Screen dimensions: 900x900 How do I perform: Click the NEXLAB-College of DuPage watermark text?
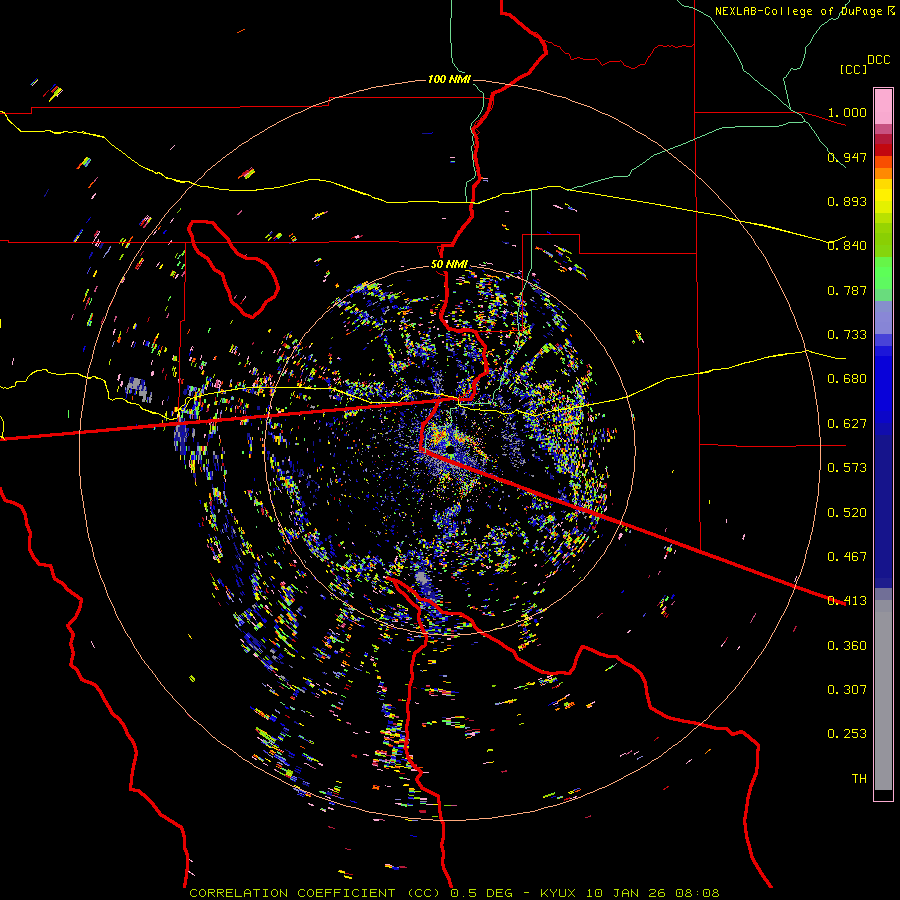[x=805, y=11]
